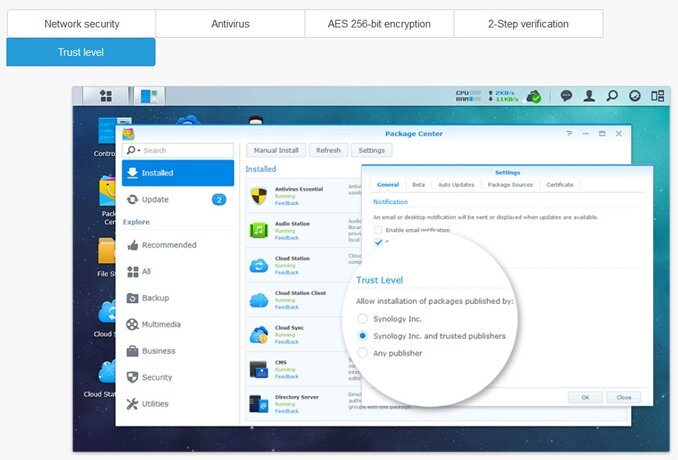This screenshot has height=460, width=678.
Task: Select the Trust level tab
Action: click(81, 52)
